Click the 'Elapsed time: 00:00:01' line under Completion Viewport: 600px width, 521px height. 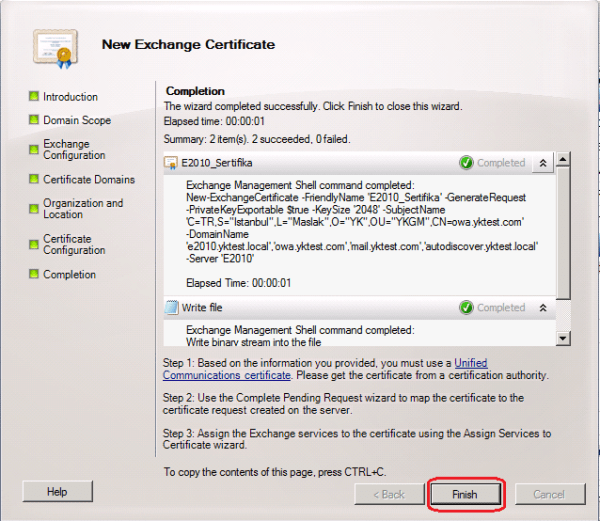click(x=214, y=121)
